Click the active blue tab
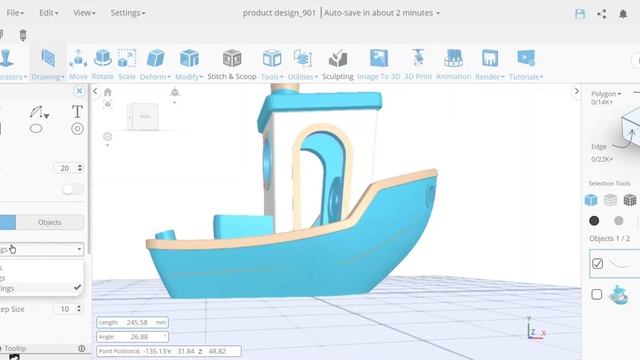Screen dimensions: 640x360 (8, 222)
